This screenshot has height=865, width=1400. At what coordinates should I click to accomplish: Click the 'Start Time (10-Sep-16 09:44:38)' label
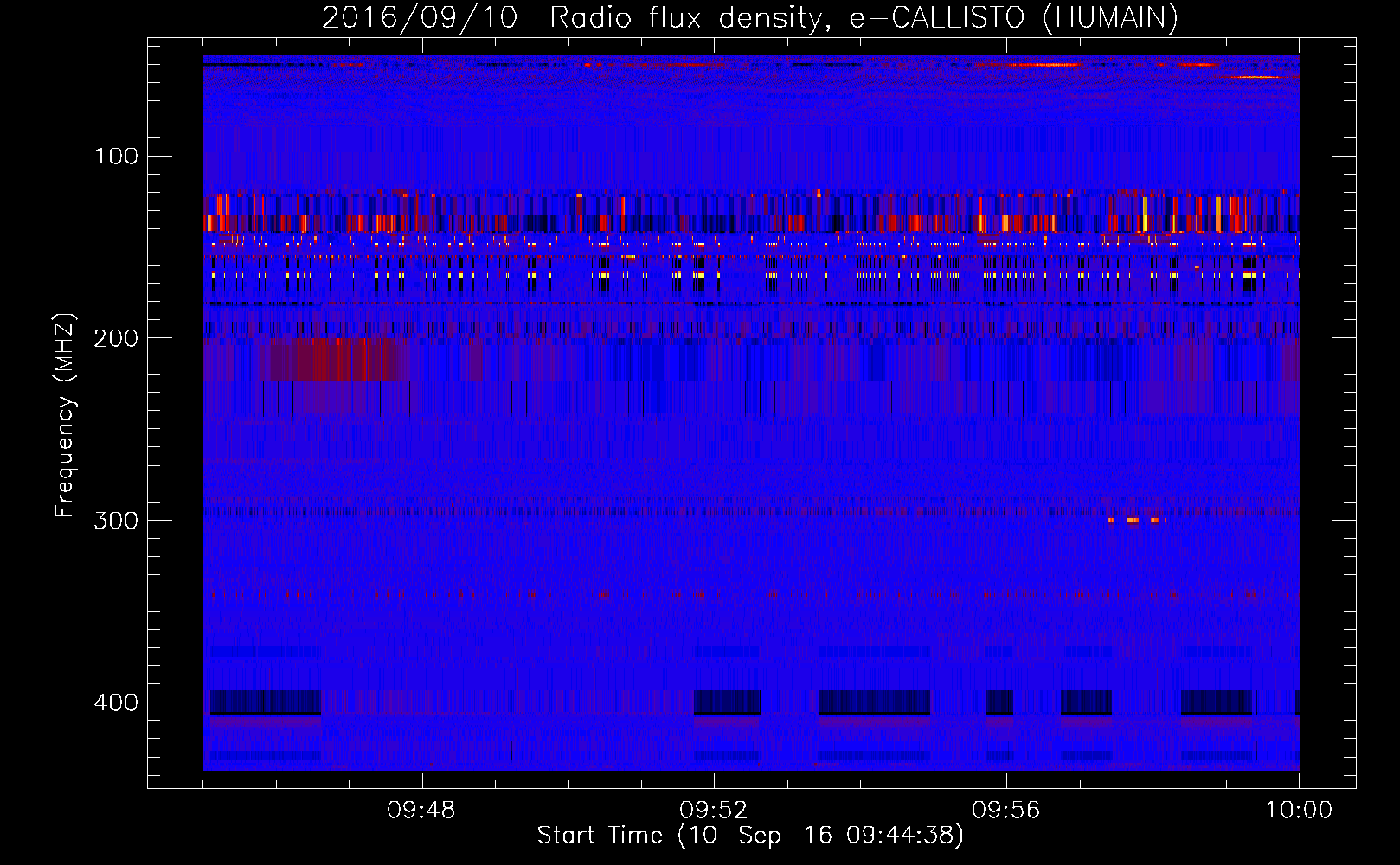coord(750,836)
